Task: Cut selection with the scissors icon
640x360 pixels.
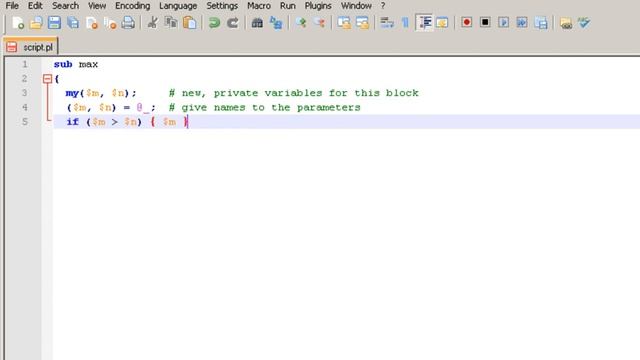Action: [153, 22]
